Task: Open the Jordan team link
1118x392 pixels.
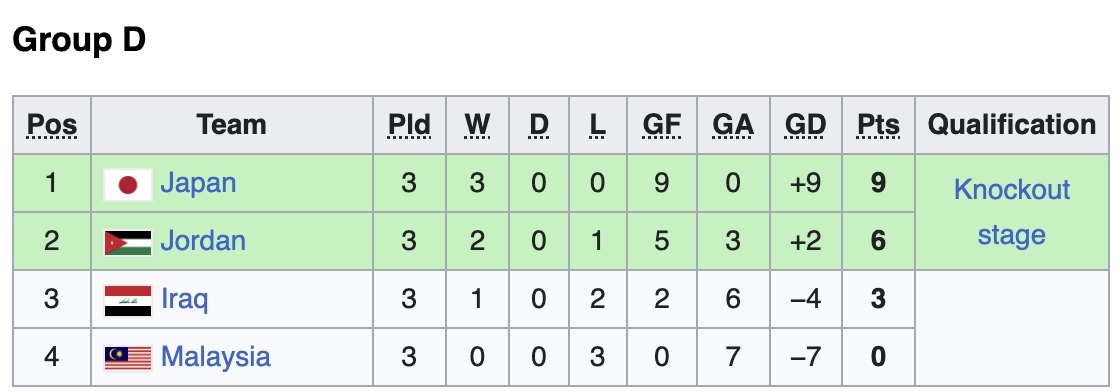Action: coord(203,241)
